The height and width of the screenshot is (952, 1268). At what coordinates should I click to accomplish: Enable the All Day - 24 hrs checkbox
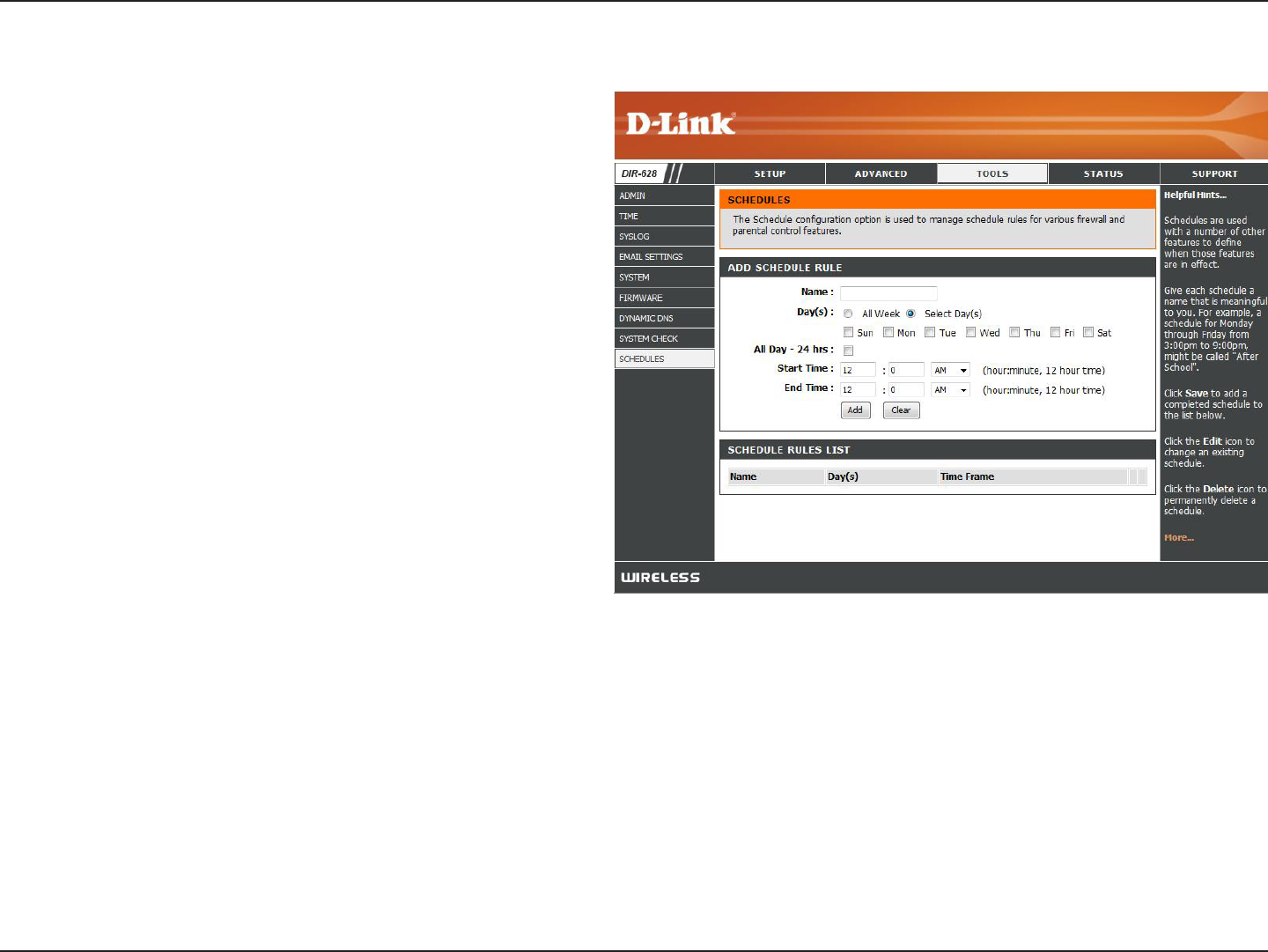(x=848, y=351)
